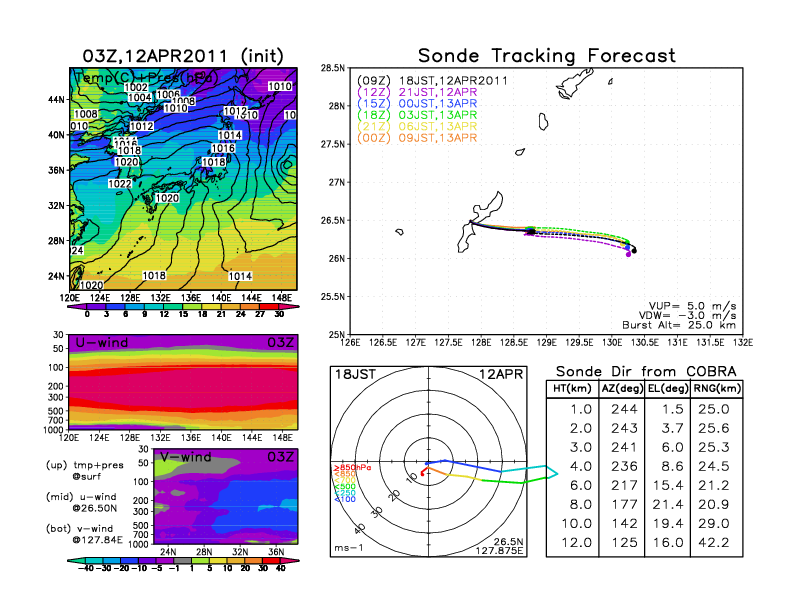
Task: Click the AZ(deg) column header
Action: (x=623, y=389)
